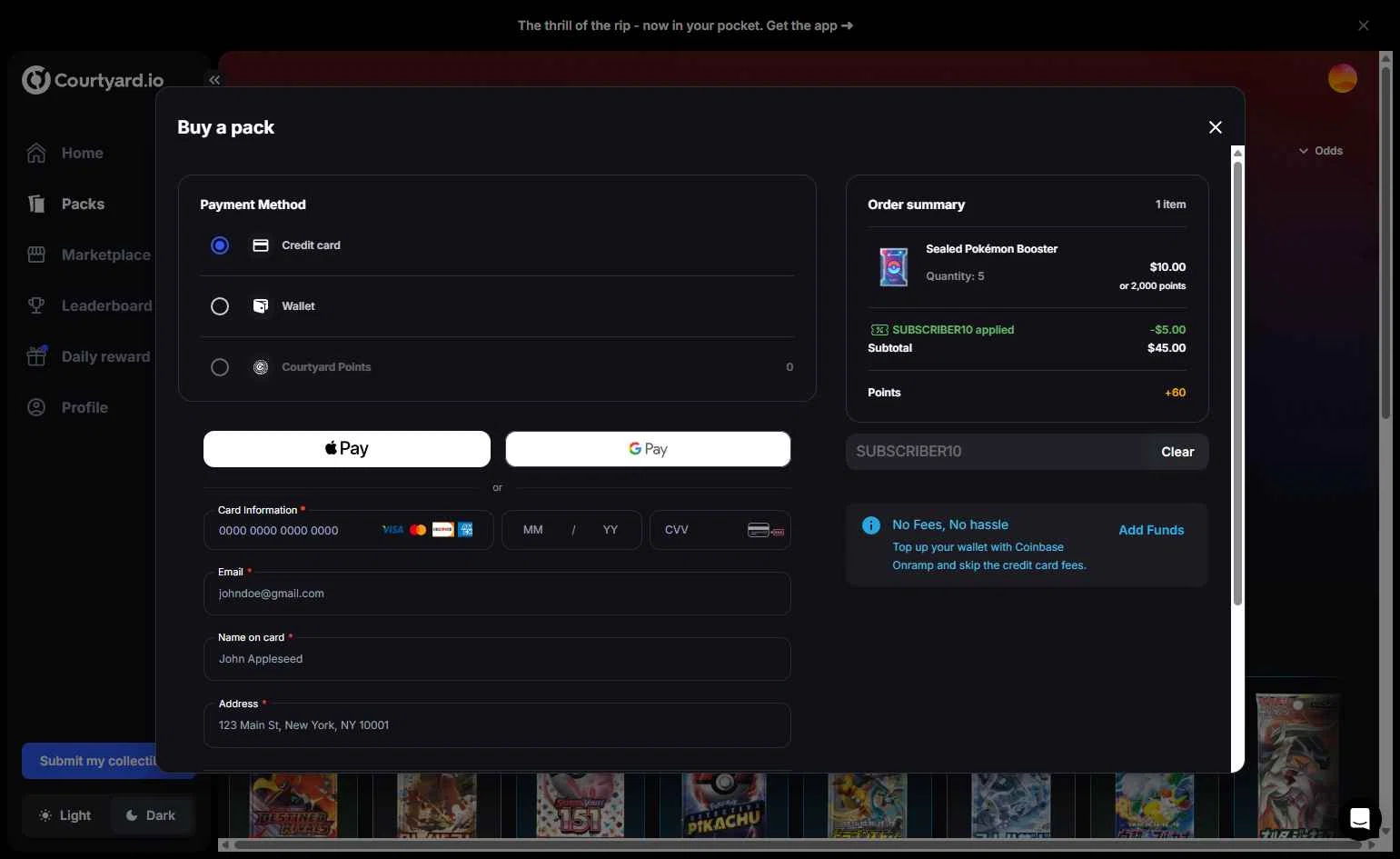Click the Courtyard Points coin icon
The image size is (1400, 859).
pos(261,367)
